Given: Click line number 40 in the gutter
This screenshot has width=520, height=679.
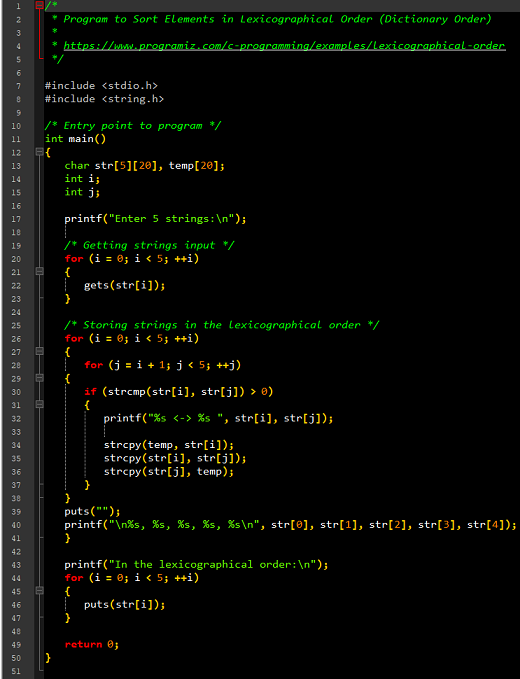Looking at the screenshot, I should click(x=16, y=525).
